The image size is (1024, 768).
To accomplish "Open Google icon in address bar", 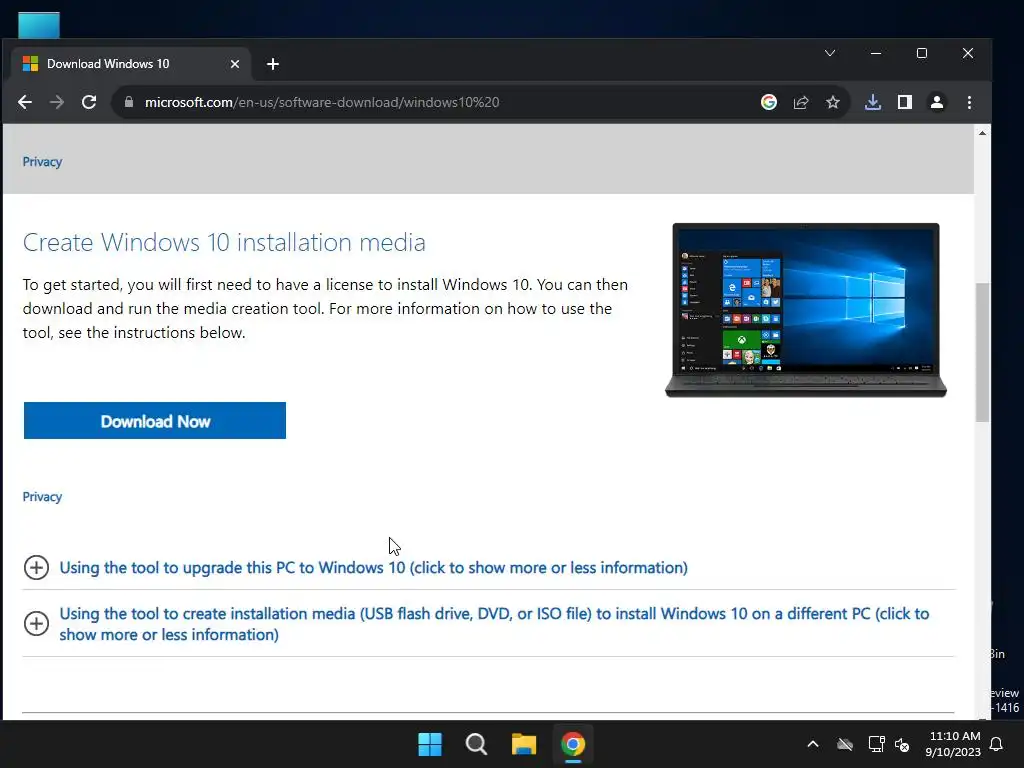I will pos(769,102).
